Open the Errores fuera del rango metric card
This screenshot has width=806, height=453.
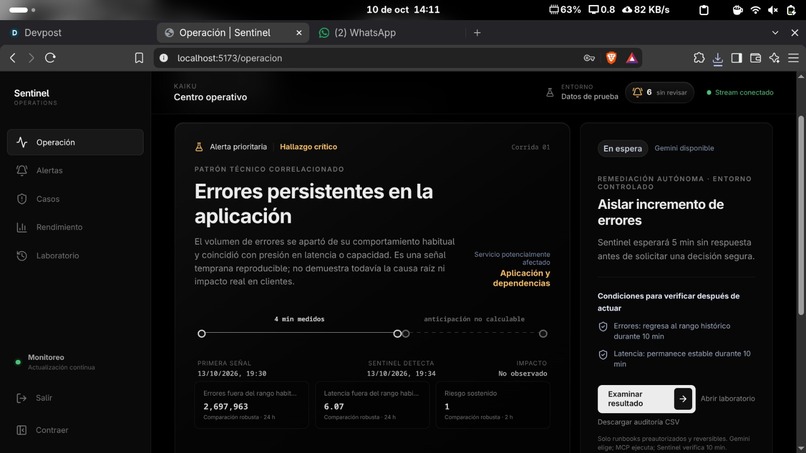tap(251, 405)
